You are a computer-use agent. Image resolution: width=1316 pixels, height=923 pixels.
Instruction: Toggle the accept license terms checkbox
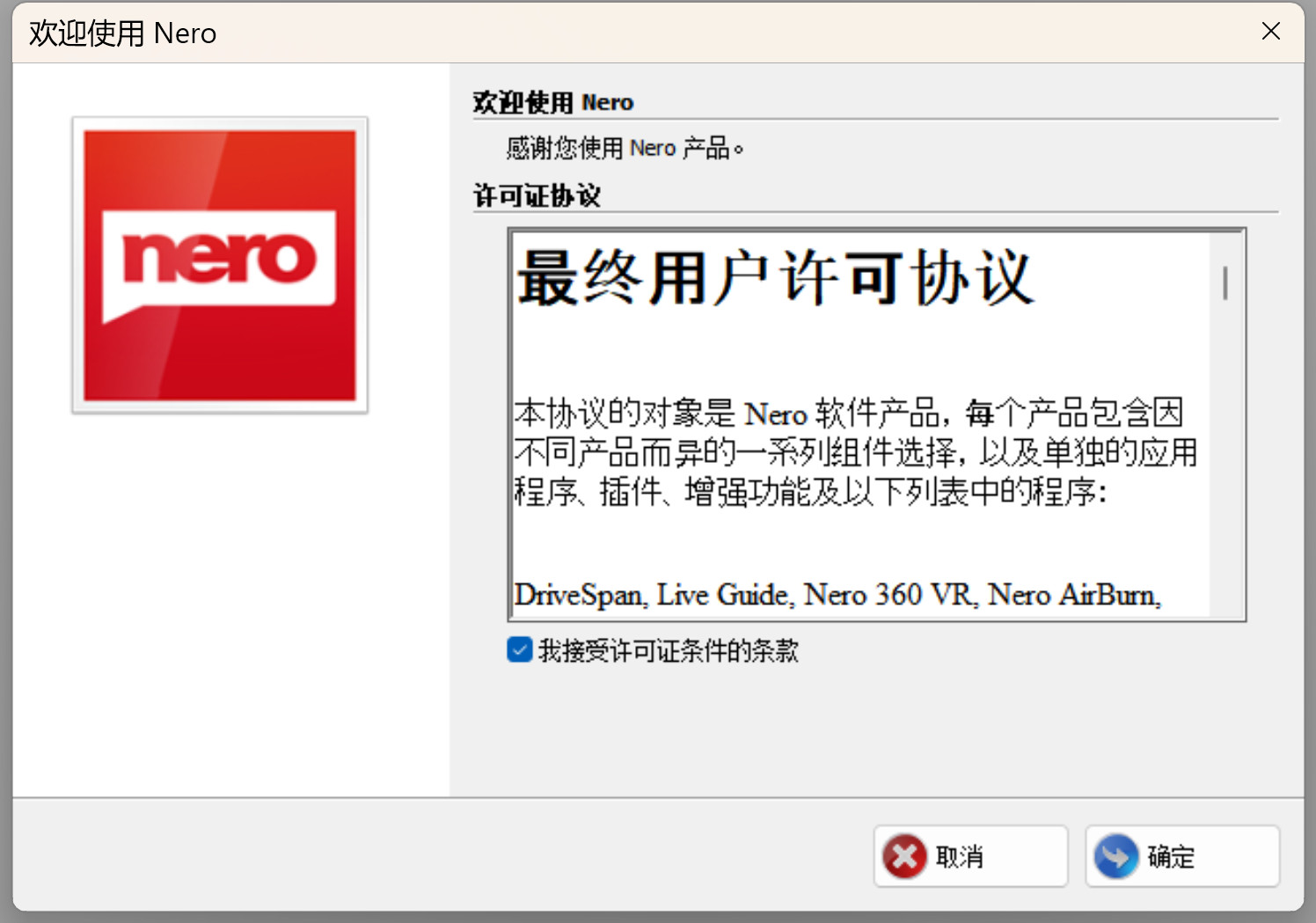[x=520, y=650]
